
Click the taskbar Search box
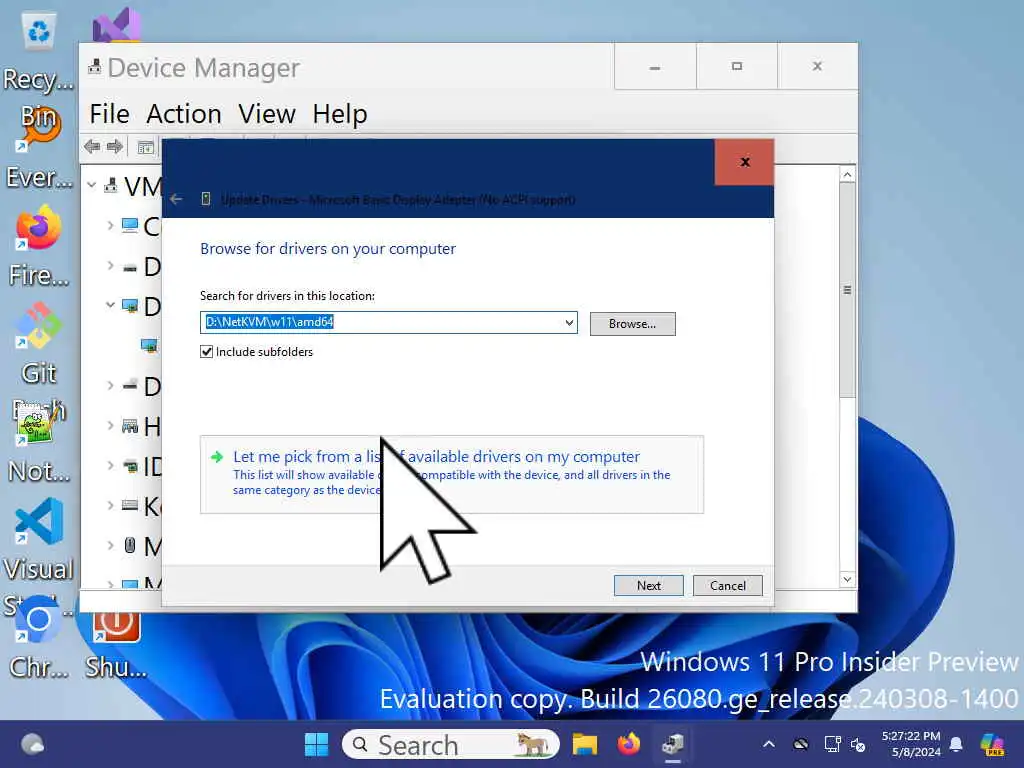(451, 744)
